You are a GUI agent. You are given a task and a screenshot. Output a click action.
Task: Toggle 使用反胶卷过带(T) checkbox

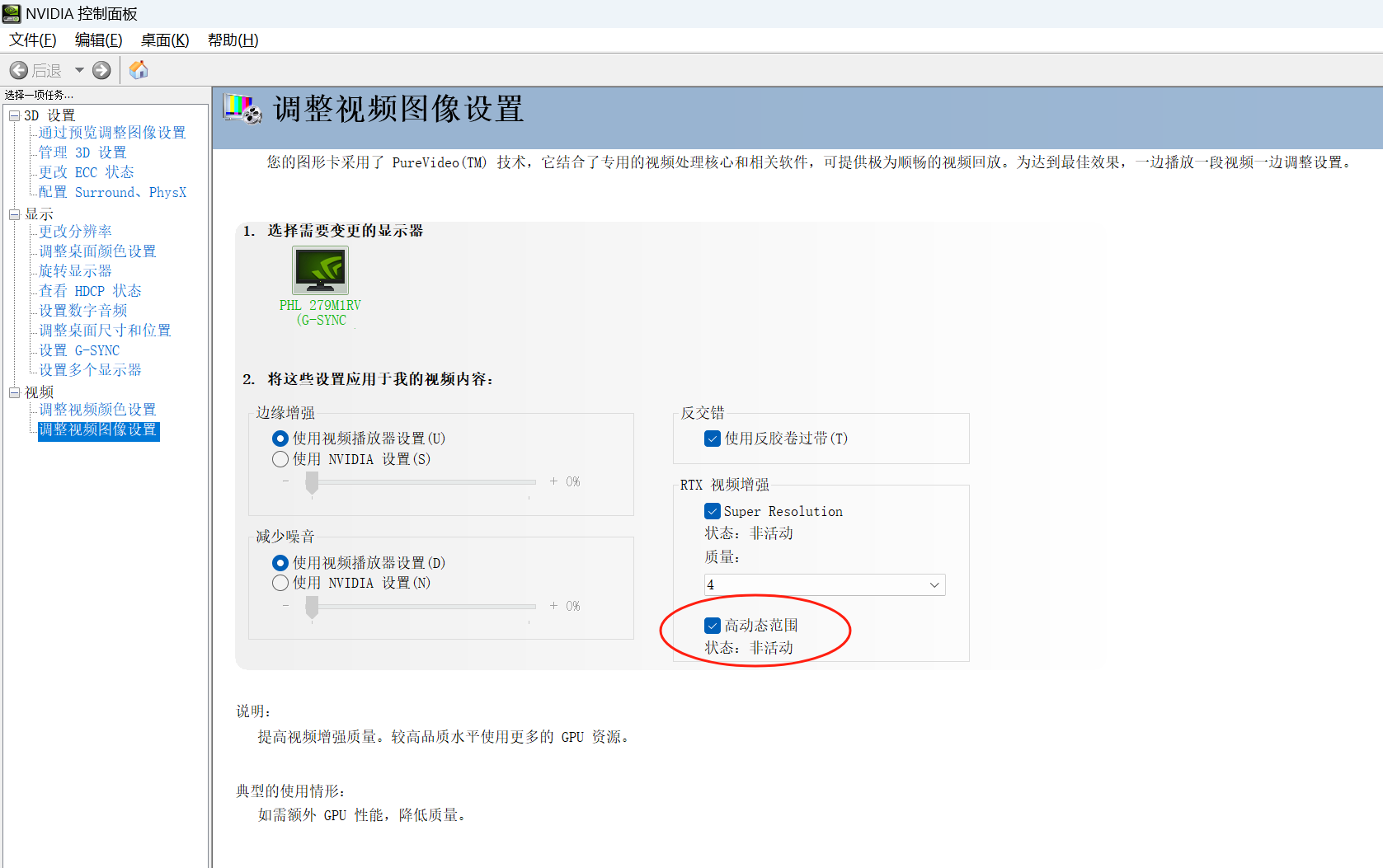(713, 439)
